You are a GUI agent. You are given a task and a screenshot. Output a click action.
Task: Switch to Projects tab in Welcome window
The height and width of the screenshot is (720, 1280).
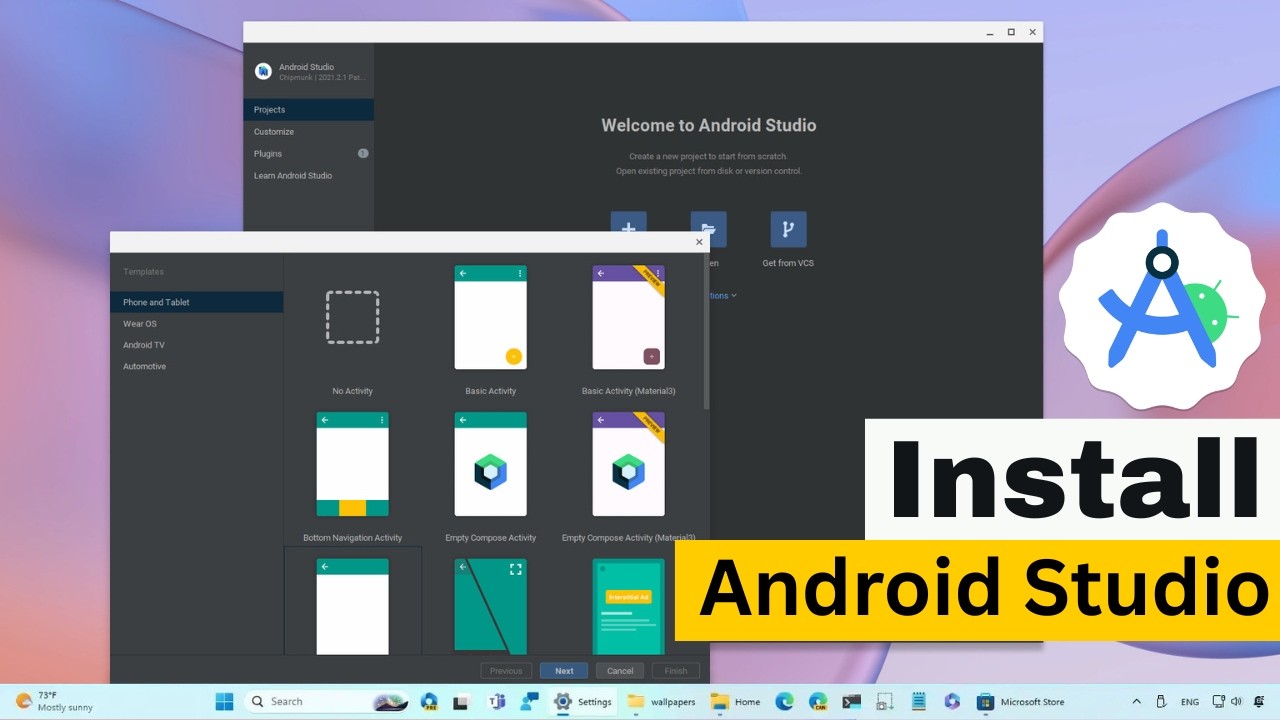point(308,110)
